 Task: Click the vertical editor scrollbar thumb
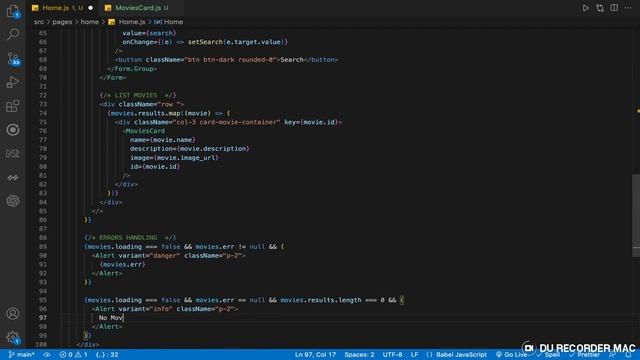coord(636,215)
